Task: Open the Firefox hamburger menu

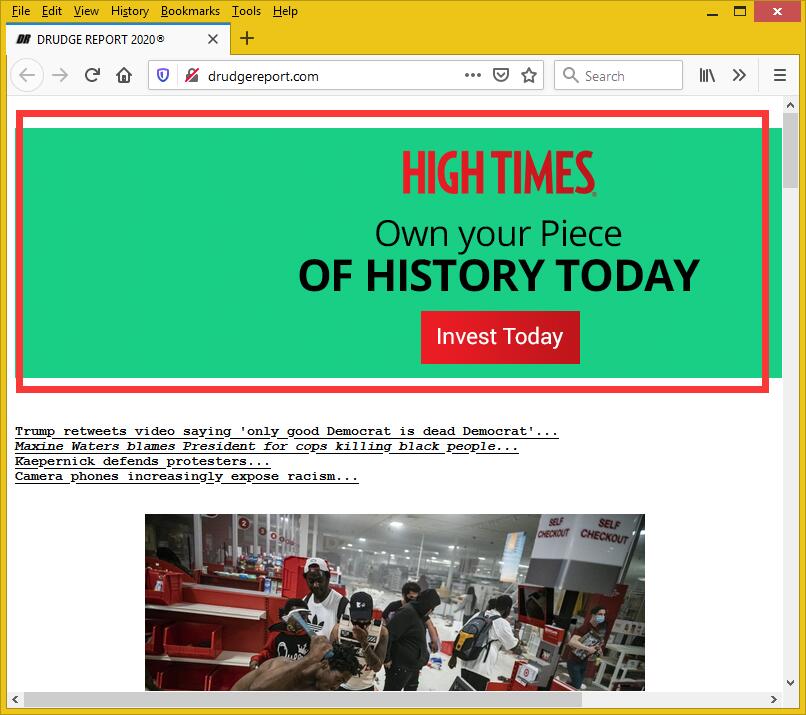Action: [780, 76]
